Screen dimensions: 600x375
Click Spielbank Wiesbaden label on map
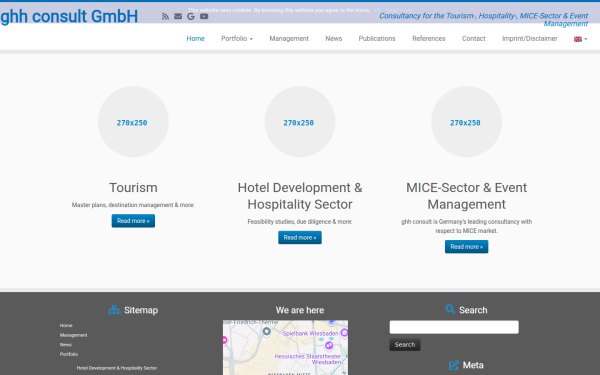(x=310, y=334)
